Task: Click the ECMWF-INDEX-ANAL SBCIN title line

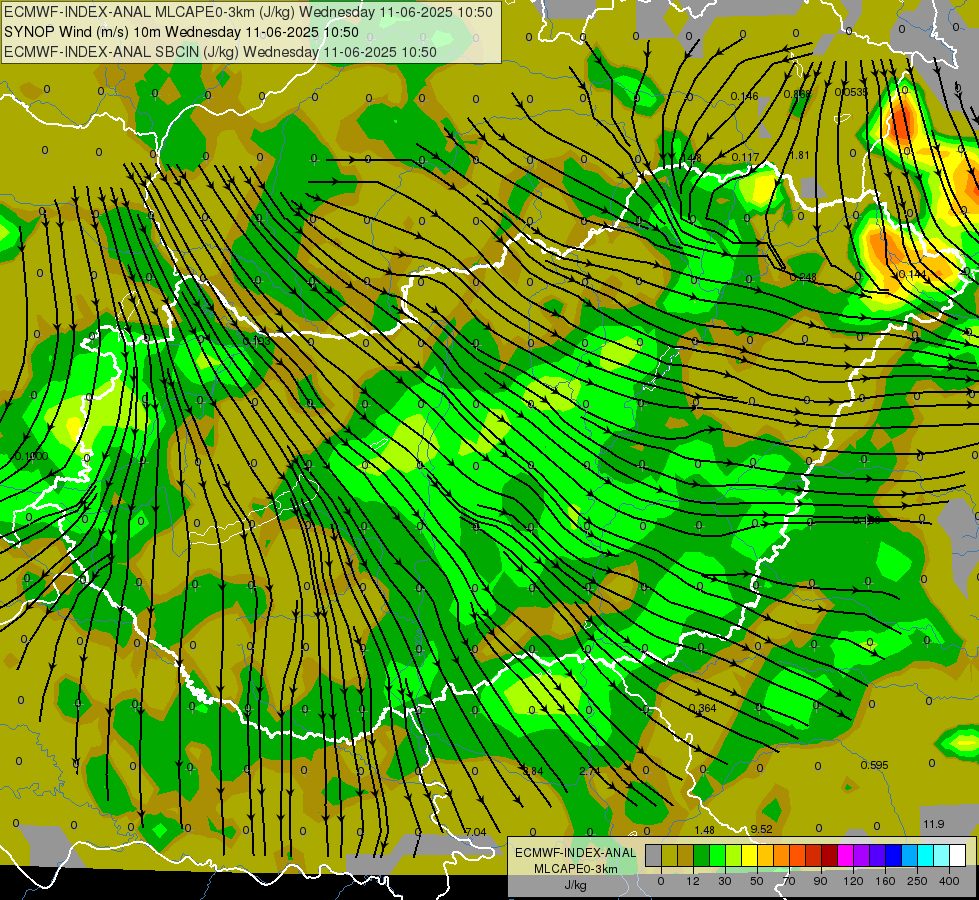Action: pyautogui.click(x=220, y=52)
